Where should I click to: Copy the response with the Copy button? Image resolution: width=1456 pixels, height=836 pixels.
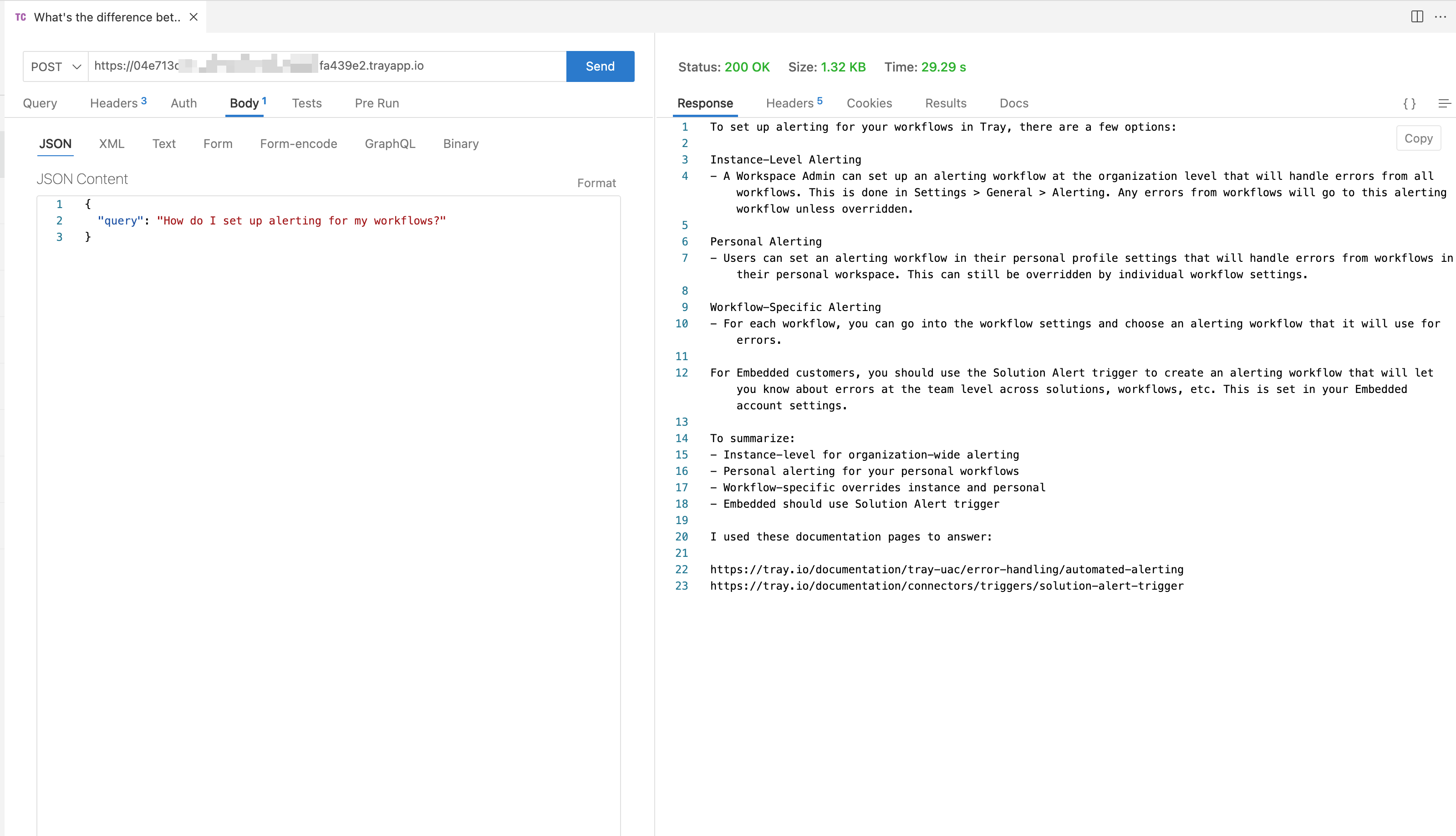(x=1418, y=138)
